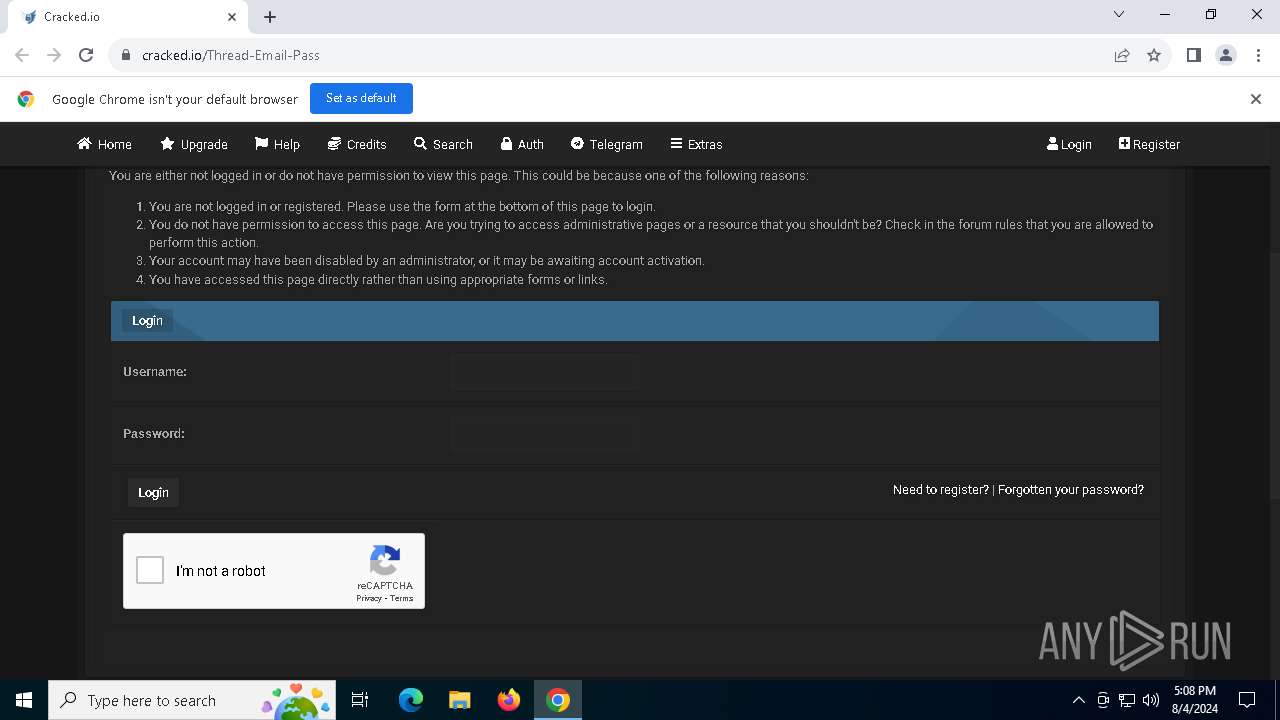The height and width of the screenshot is (720, 1280).
Task: Focus the Username input field
Action: [x=545, y=372]
